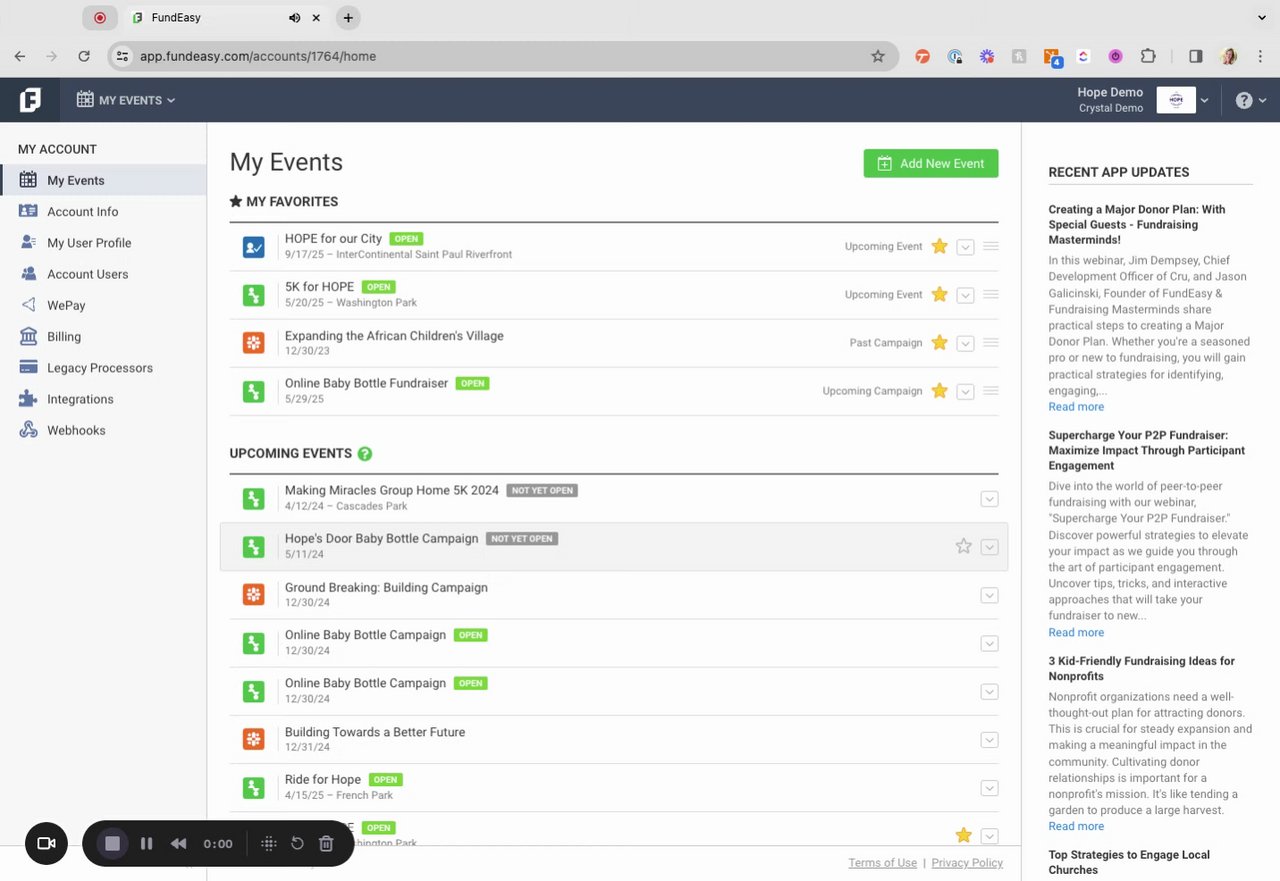Viewport: 1280px width, 881px height.
Task: Reload the page in Chrome
Action: pos(84,56)
